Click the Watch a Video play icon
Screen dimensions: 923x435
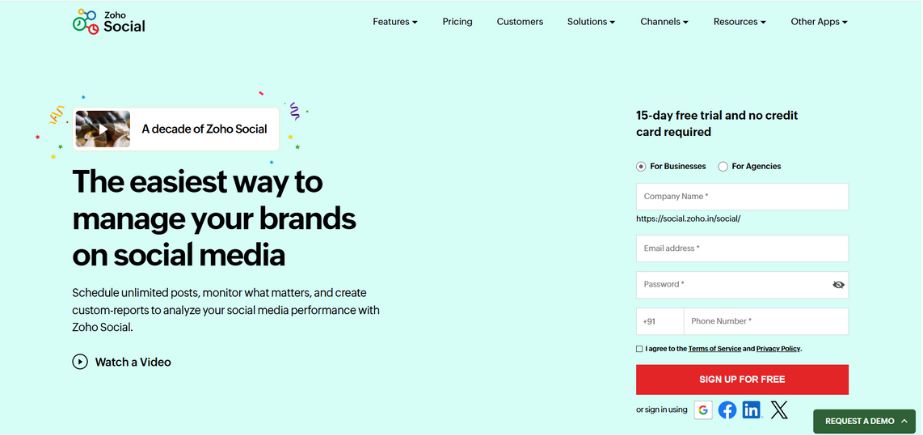80,362
